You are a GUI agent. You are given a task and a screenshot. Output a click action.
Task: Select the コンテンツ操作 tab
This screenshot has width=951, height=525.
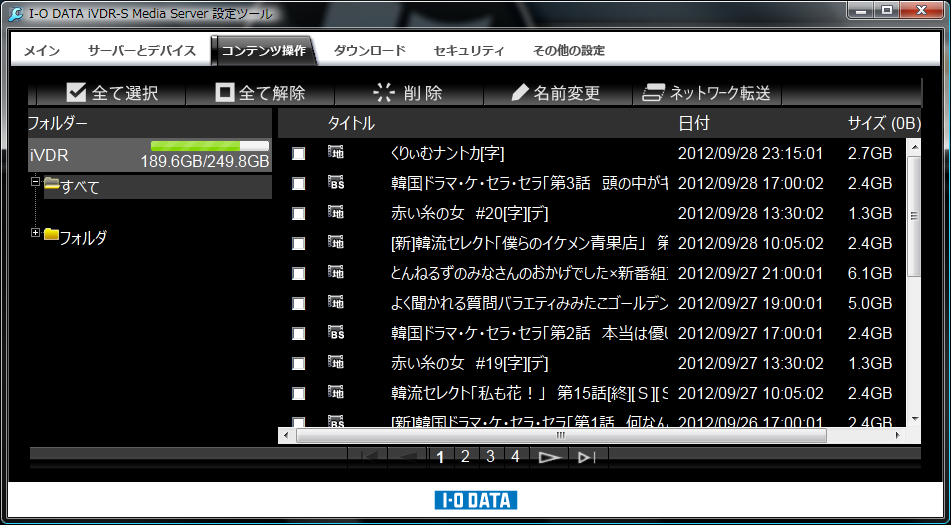pyautogui.click(x=264, y=51)
